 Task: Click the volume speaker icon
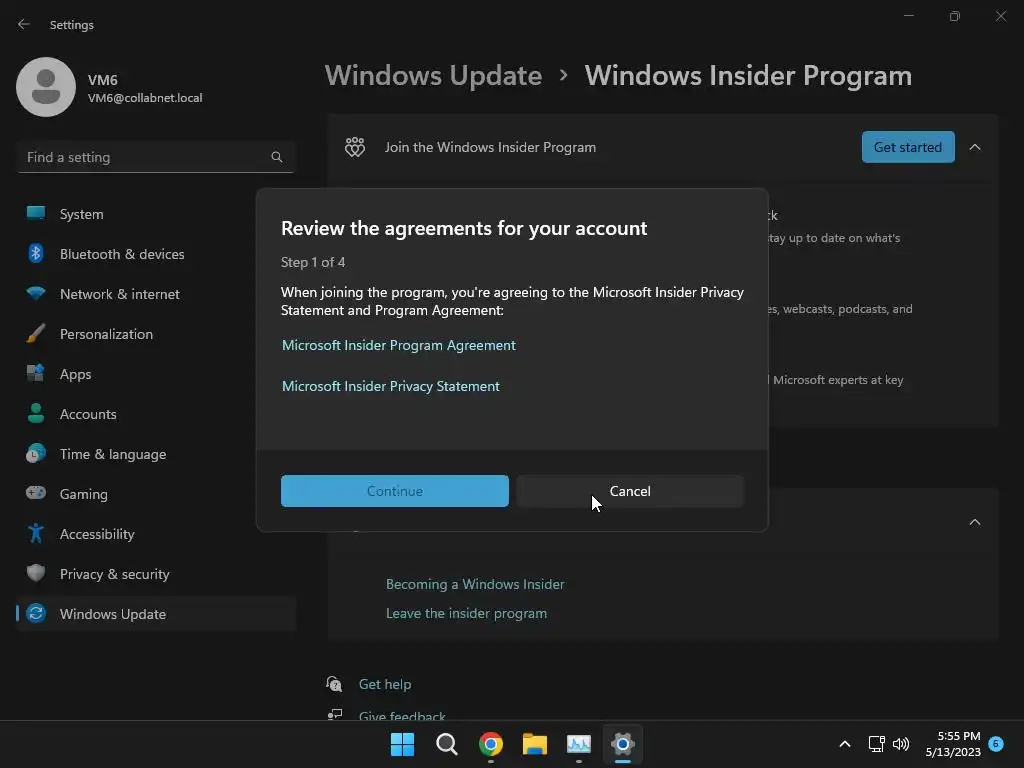point(901,744)
